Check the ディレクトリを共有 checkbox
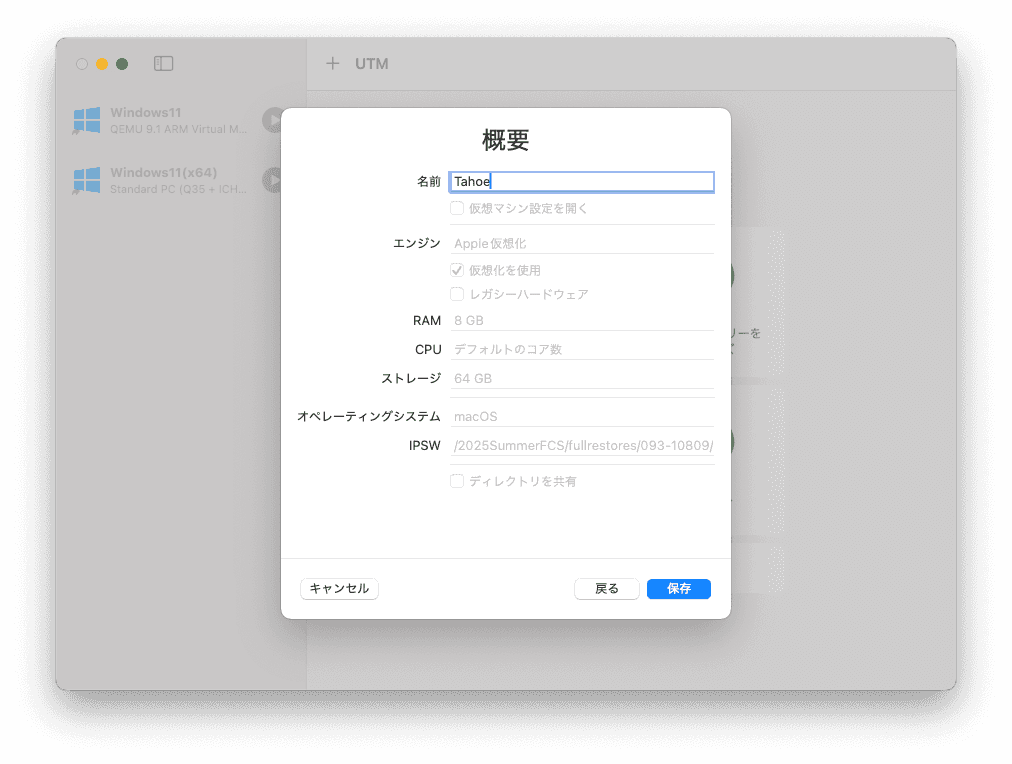 (457, 481)
